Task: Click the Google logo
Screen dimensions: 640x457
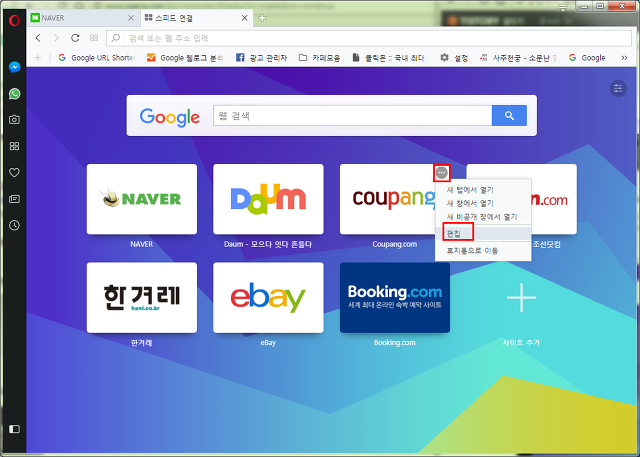Action: [x=169, y=117]
